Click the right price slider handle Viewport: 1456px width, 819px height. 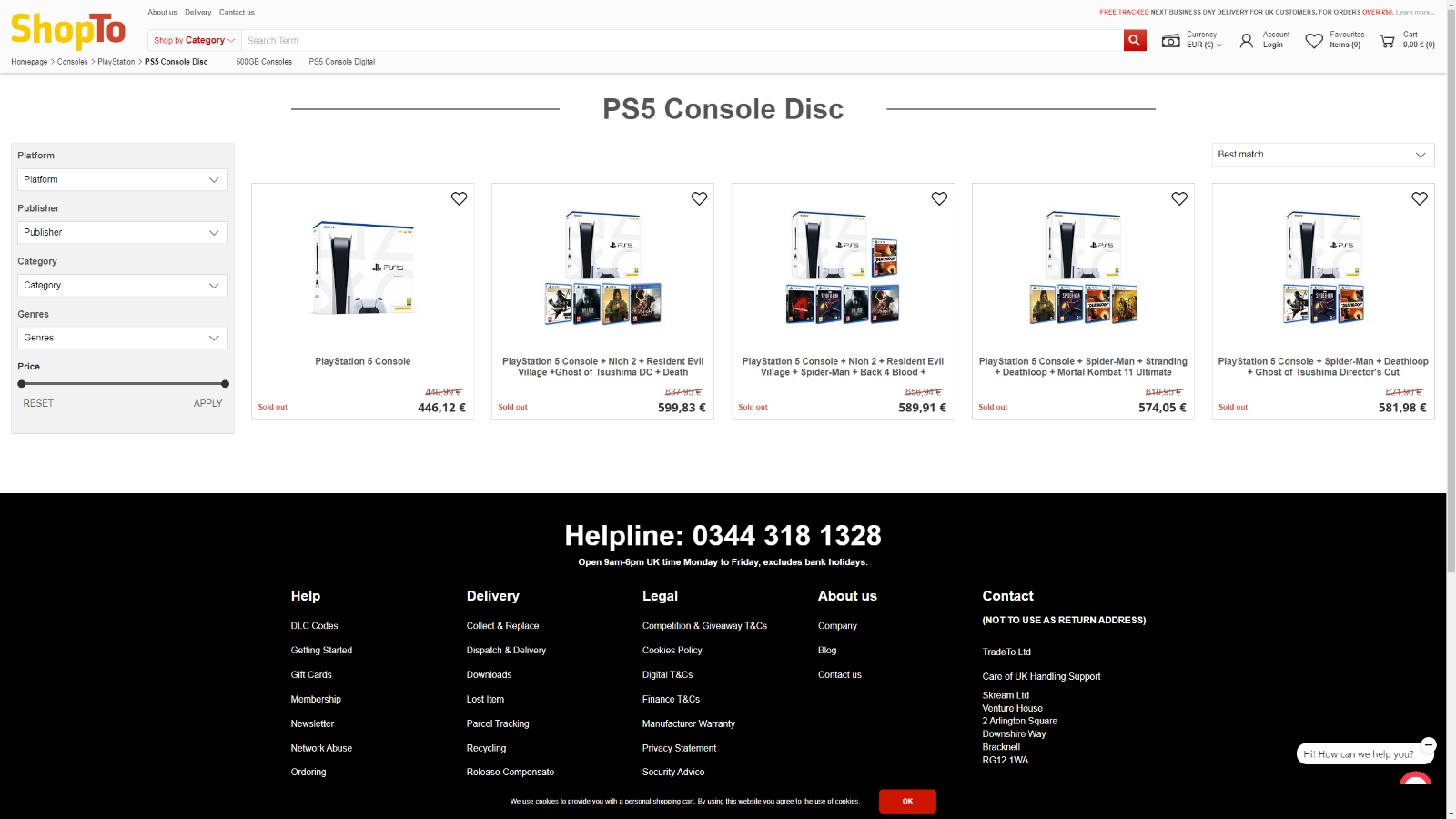click(x=225, y=384)
